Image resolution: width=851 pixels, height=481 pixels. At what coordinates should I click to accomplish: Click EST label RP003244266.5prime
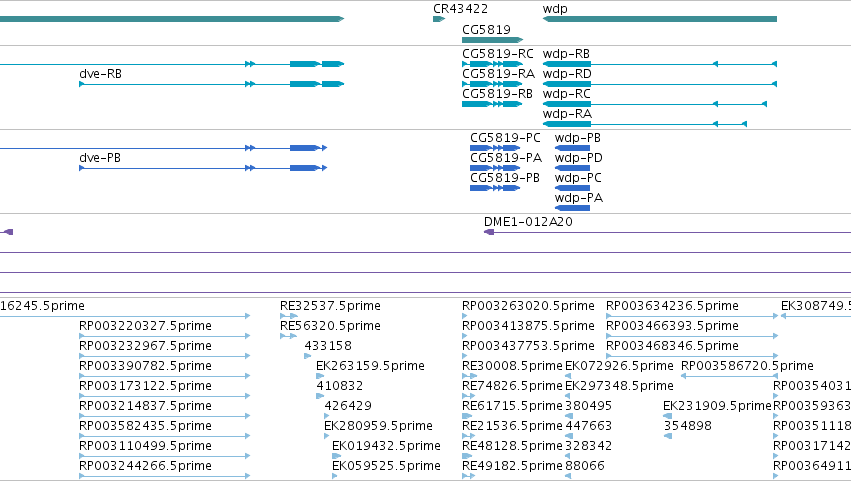coord(145,466)
